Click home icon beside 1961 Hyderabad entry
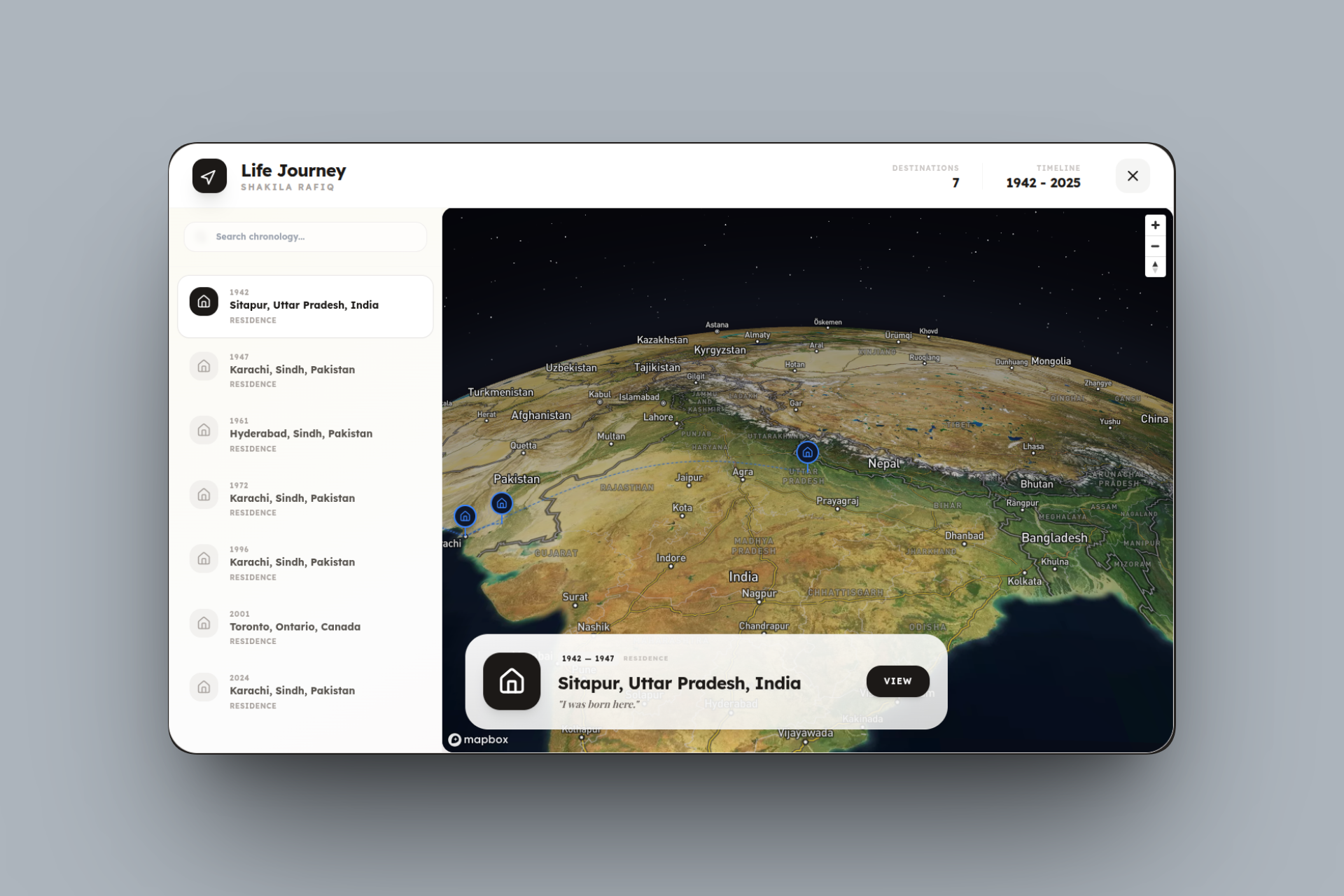The height and width of the screenshot is (896, 1344). coord(204,430)
